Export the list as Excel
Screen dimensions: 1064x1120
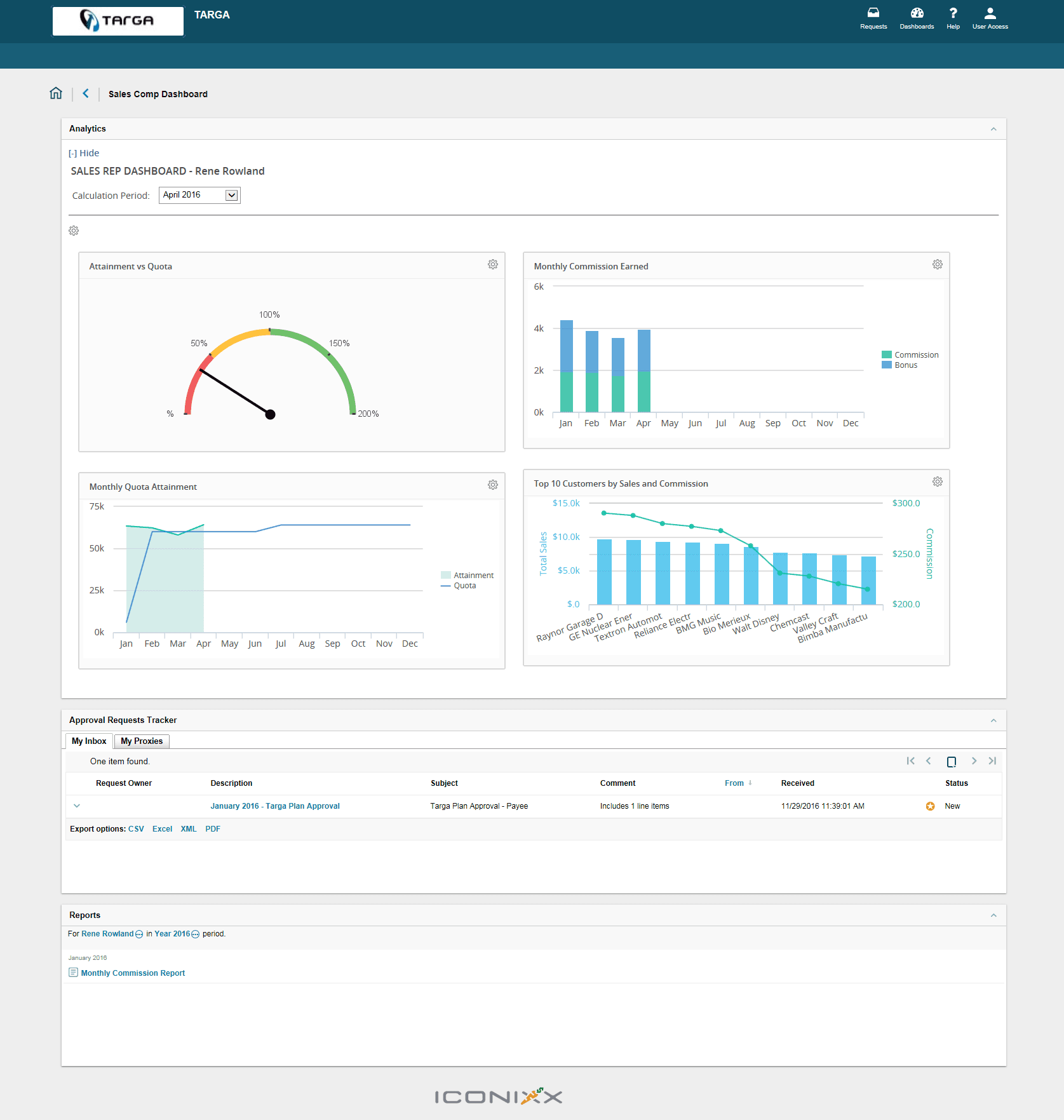click(x=162, y=829)
